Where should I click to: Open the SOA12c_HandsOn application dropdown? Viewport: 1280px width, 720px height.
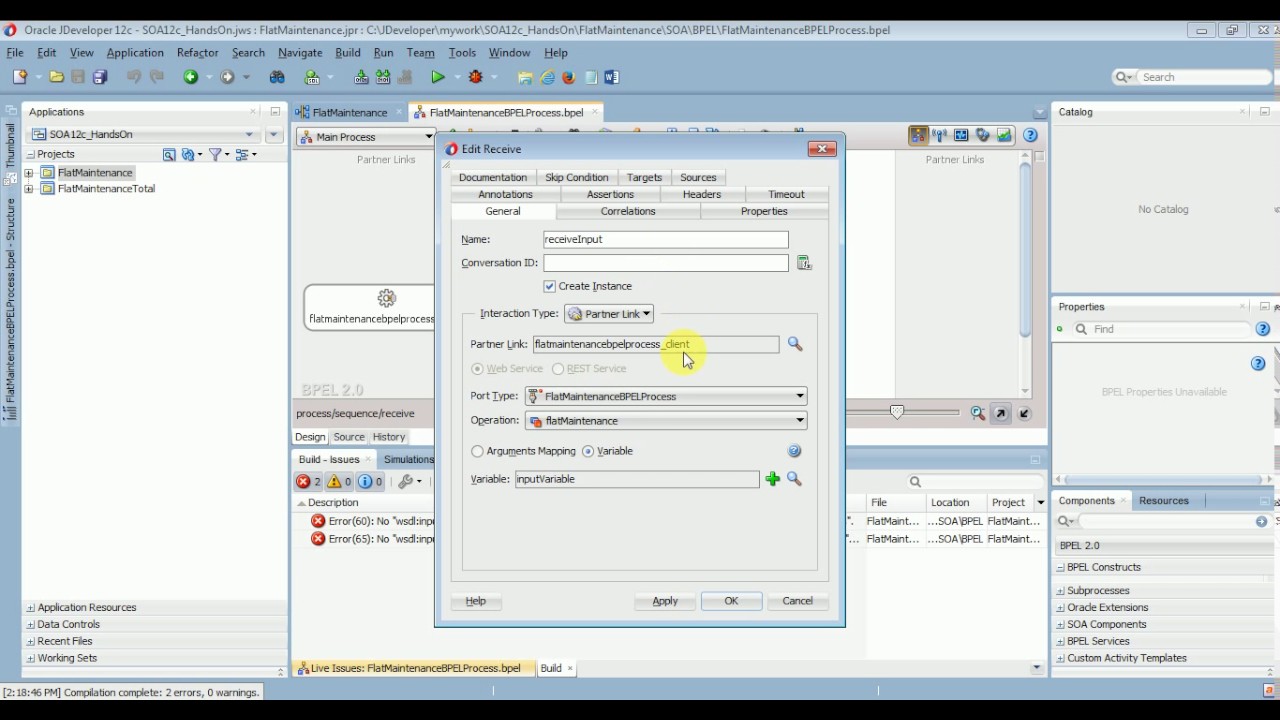144,135
